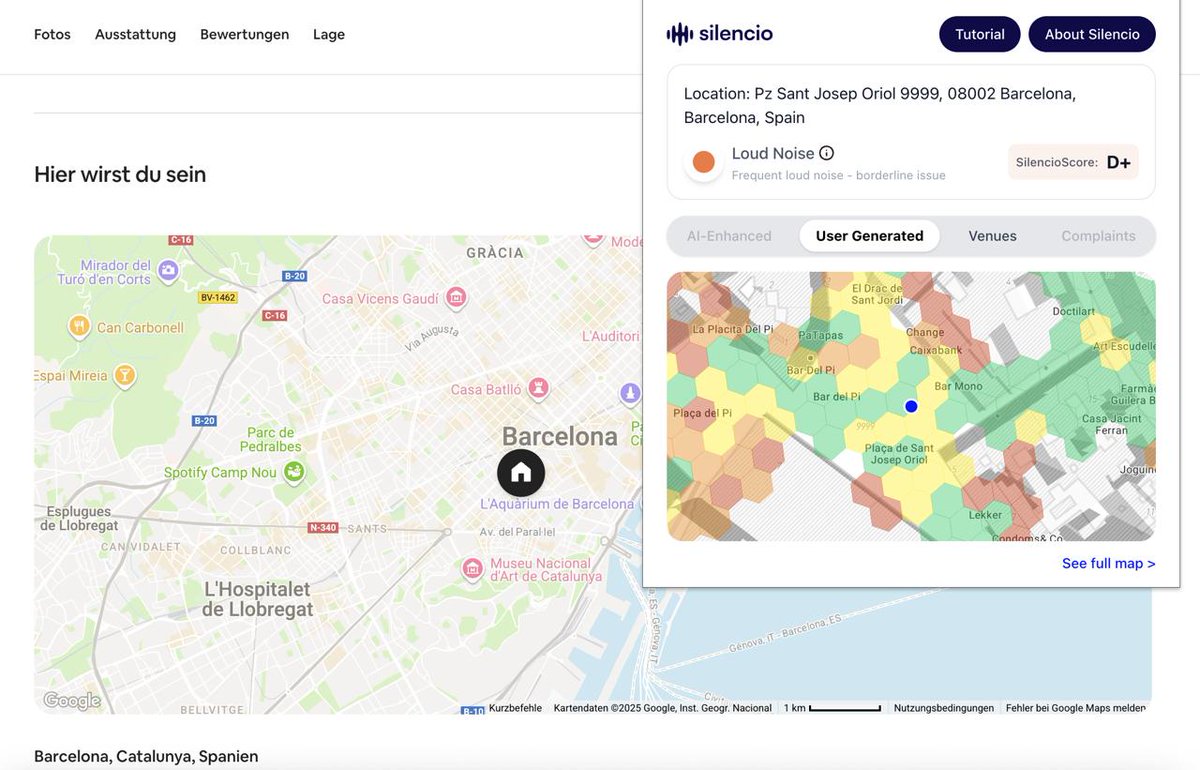This screenshot has height=770, width=1200.
Task: Click the L'Aquàrium de Barcelona label
Action: pos(557,504)
